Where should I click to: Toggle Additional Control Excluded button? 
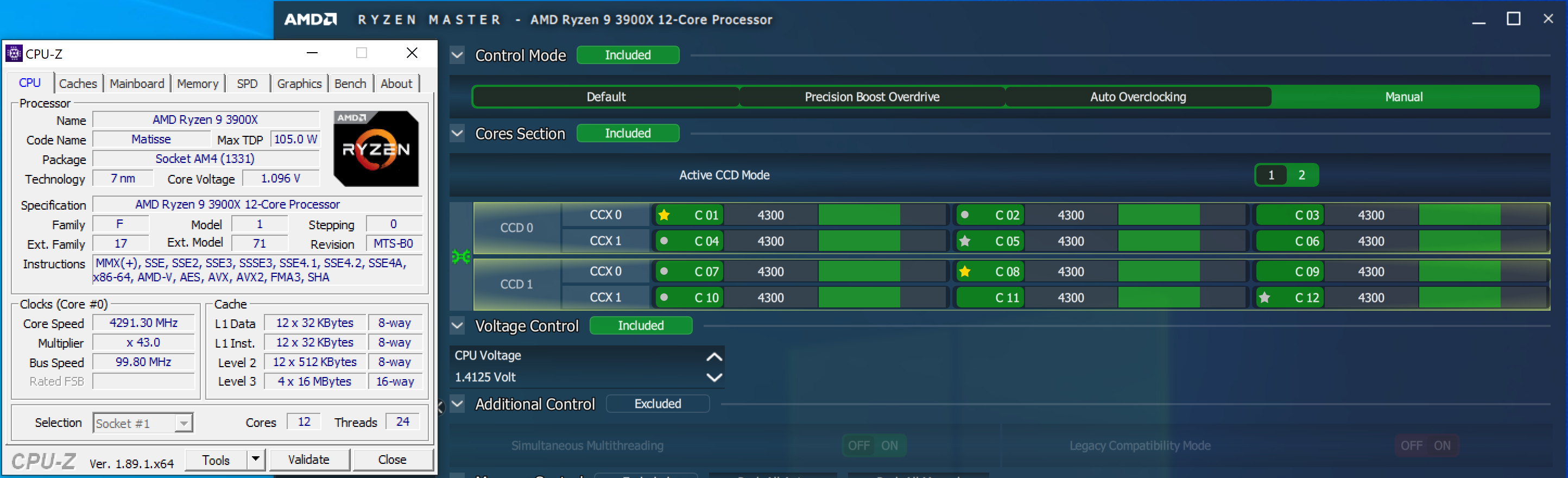tap(657, 404)
